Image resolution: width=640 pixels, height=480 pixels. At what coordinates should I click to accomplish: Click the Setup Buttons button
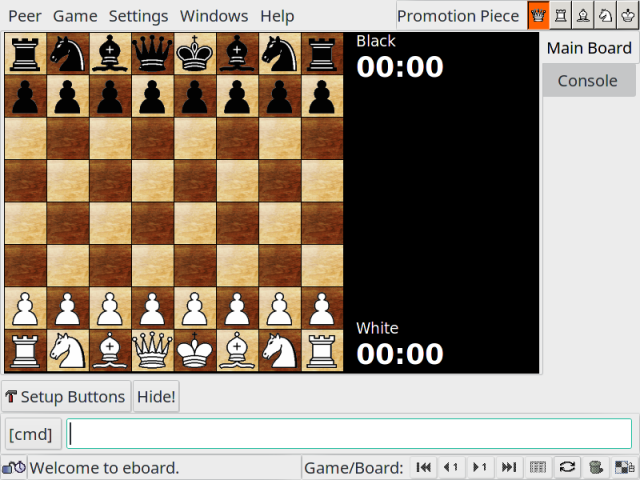(66, 397)
